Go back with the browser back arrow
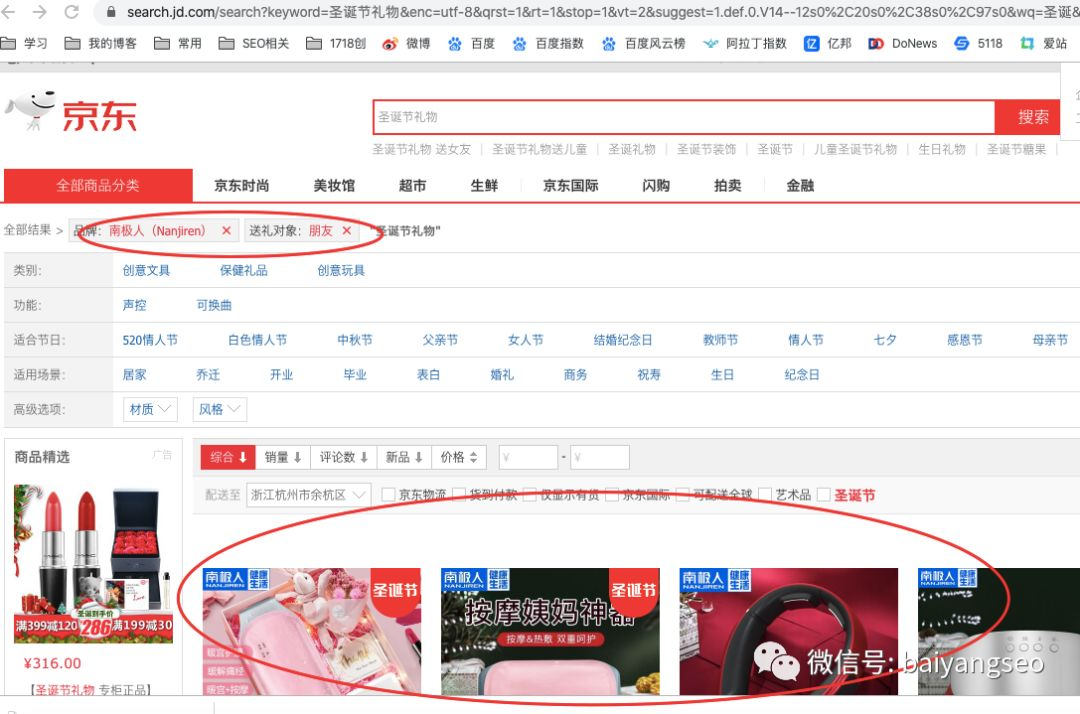The width and height of the screenshot is (1080, 714). pos(9,12)
